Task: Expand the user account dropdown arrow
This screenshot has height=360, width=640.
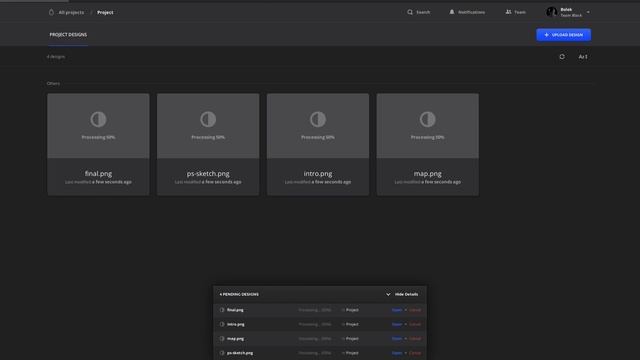Action: coord(588,12)
